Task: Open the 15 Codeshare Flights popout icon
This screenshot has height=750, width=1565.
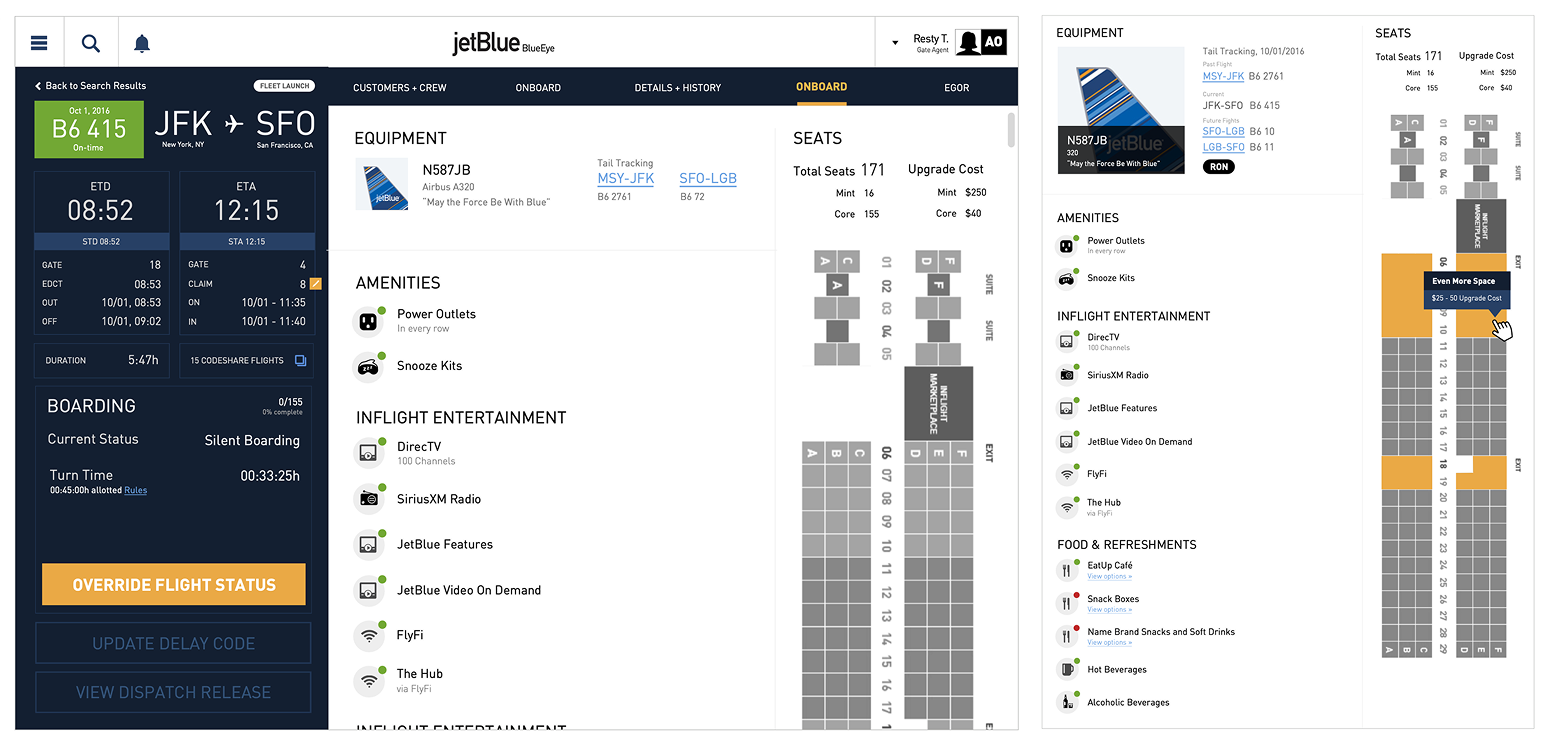Action: [300, 360]
